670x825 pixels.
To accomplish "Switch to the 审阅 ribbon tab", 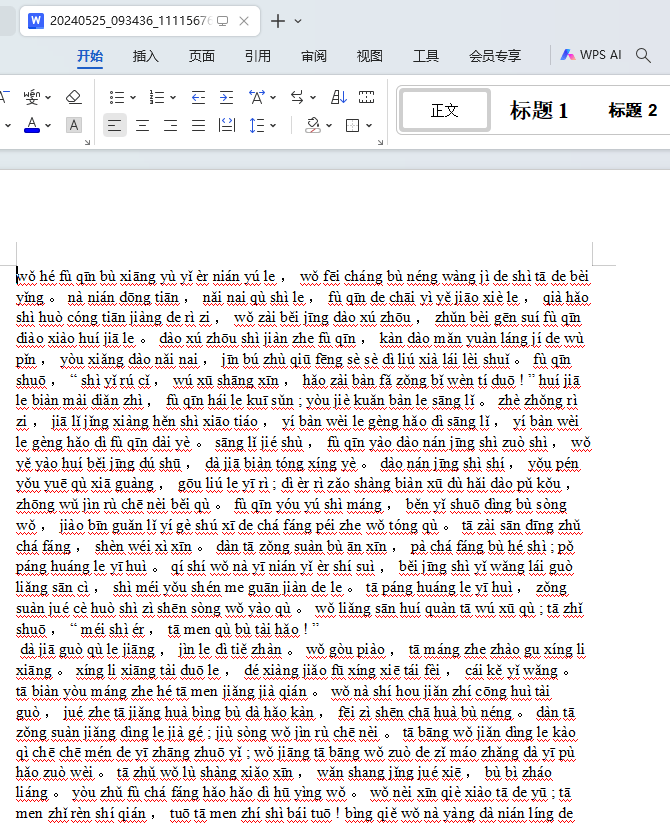I will (x=313, y=56).
